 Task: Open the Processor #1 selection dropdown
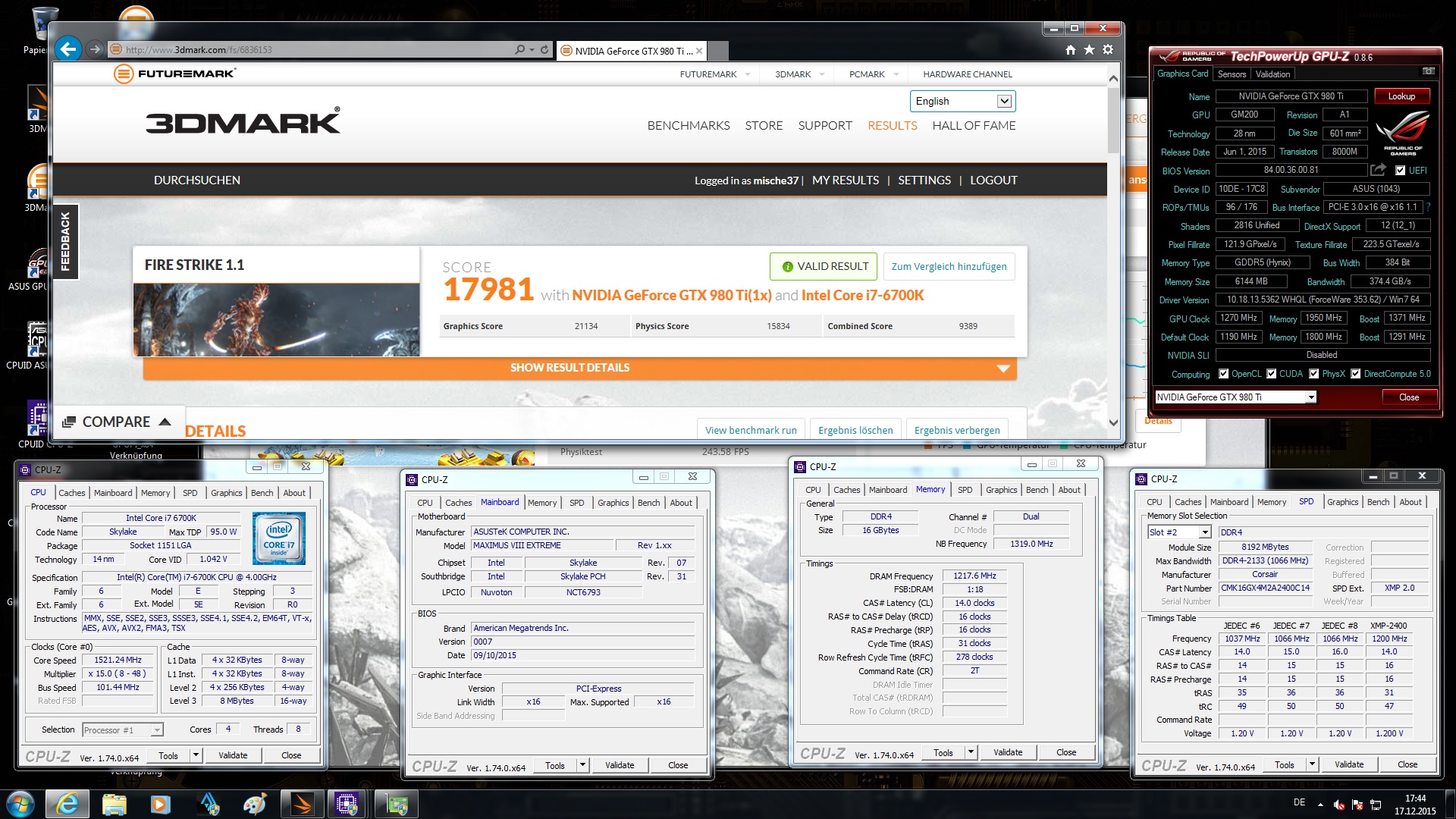(122, 730)
